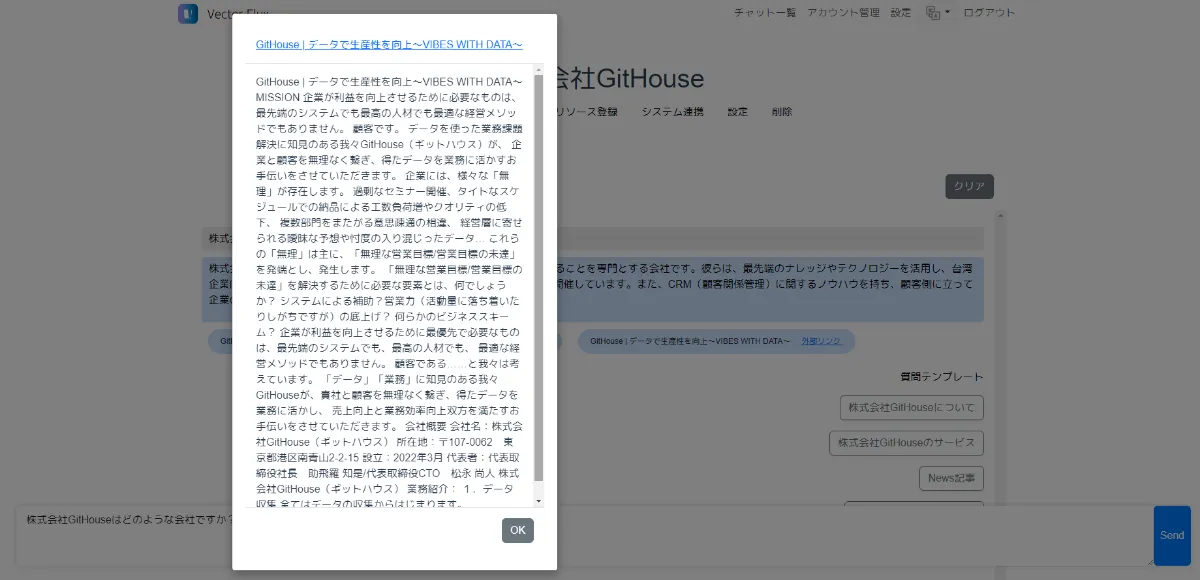Viewport: 1200px width, 580px height.
Task: Choose template 株式会社GitHouseについて
Action: point(912,408)
